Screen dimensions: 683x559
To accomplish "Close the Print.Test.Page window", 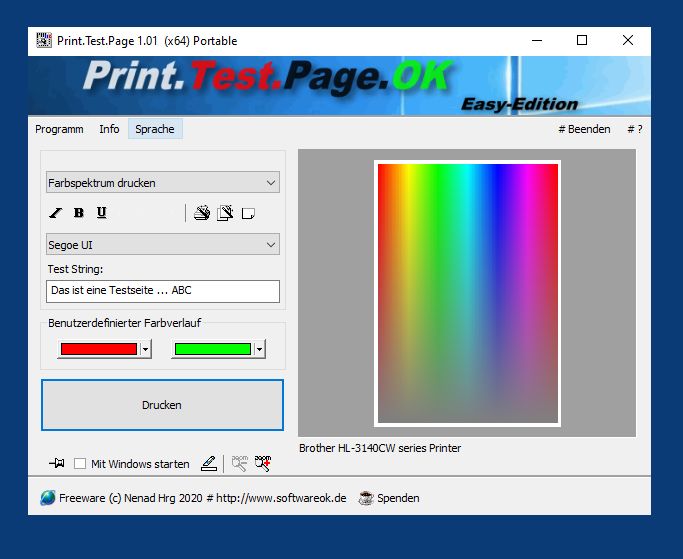I will pyautogui.click(x=628, y=41).
